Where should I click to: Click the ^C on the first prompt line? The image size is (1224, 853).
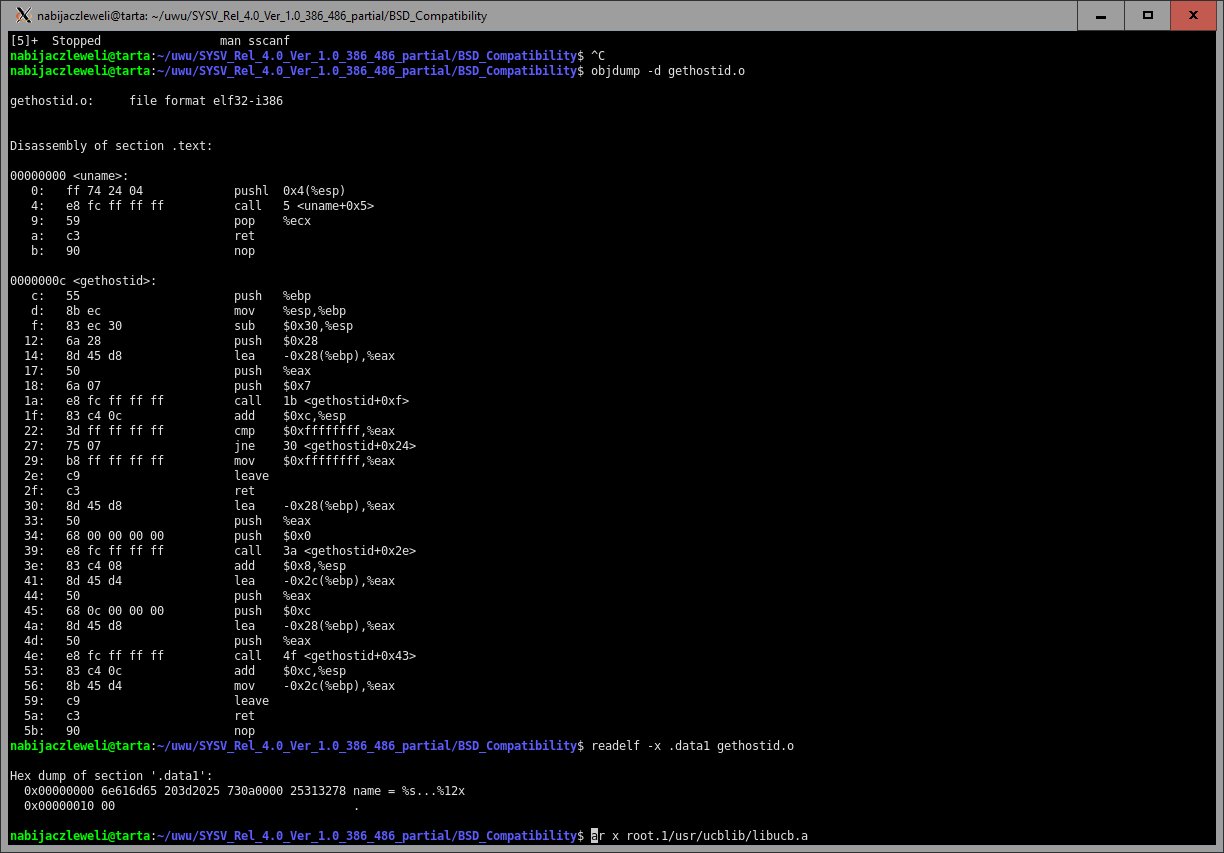[598, 56]
